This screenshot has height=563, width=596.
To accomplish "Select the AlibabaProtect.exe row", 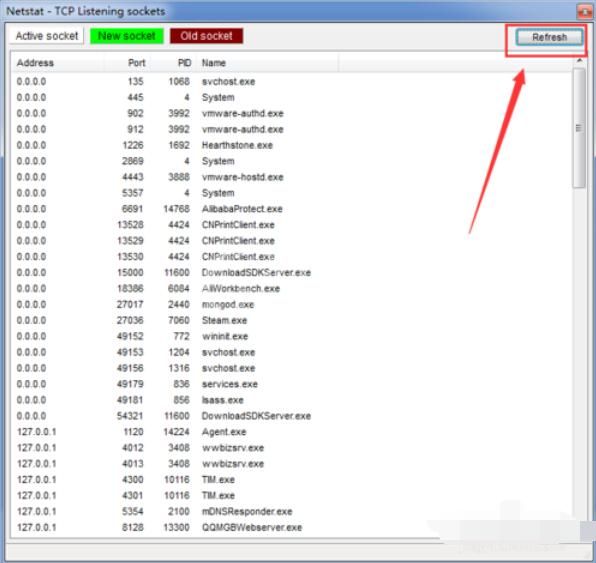I will [x=292, y=209].
